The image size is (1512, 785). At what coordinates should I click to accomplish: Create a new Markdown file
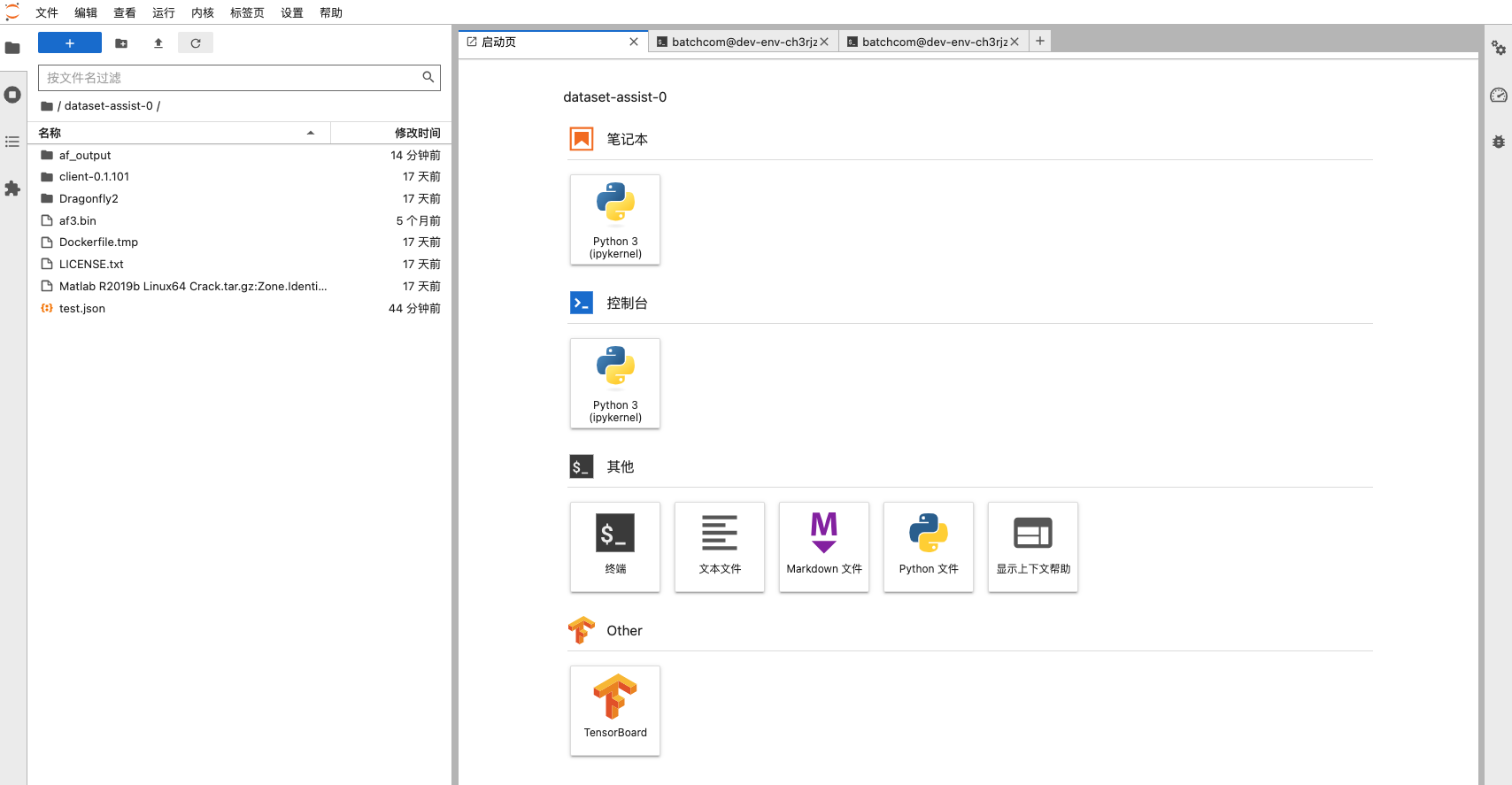[x=824, y=547]
